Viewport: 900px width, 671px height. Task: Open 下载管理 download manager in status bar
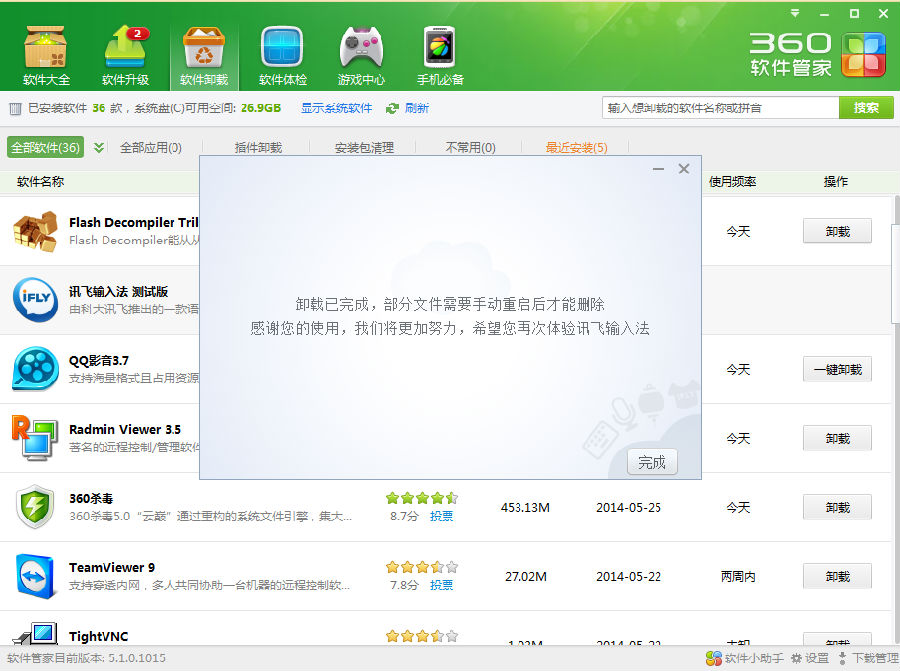coord(868,658)
